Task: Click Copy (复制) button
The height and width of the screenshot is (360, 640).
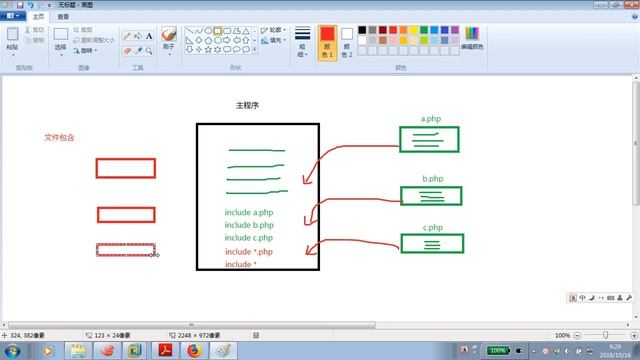Action: [x=34, y=40]
